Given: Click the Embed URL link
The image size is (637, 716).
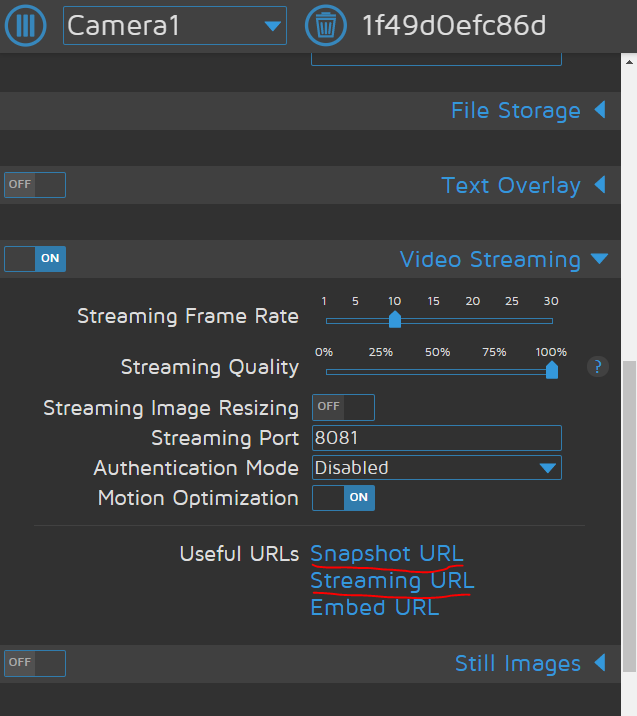Looking at the screenshot, I should pos(375,607).
